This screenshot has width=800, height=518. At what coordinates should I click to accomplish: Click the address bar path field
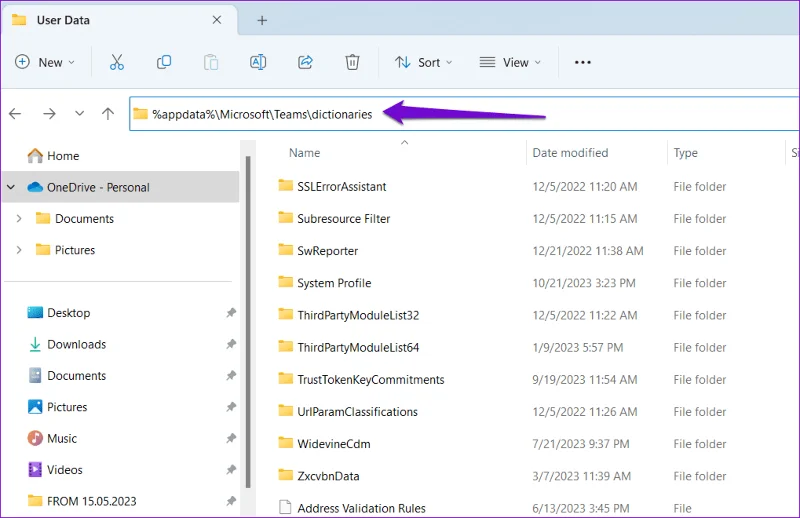pos(464,114)
